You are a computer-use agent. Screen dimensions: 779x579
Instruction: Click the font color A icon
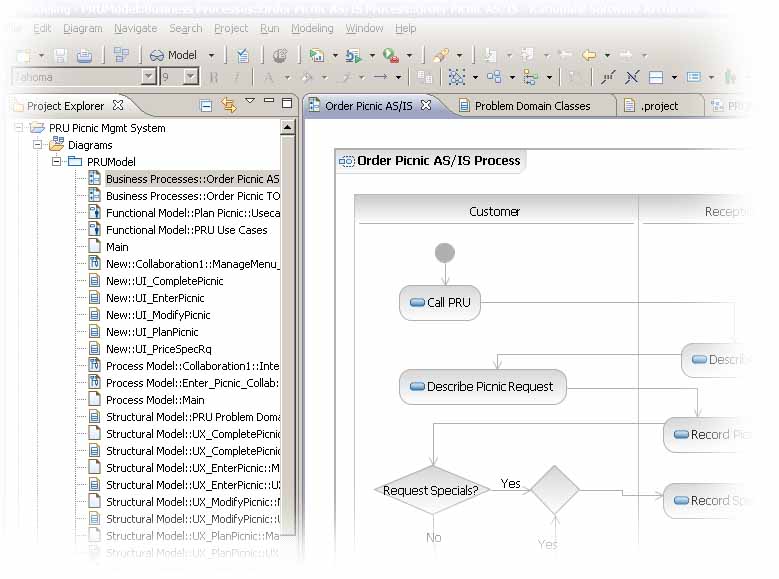[268, 77]
